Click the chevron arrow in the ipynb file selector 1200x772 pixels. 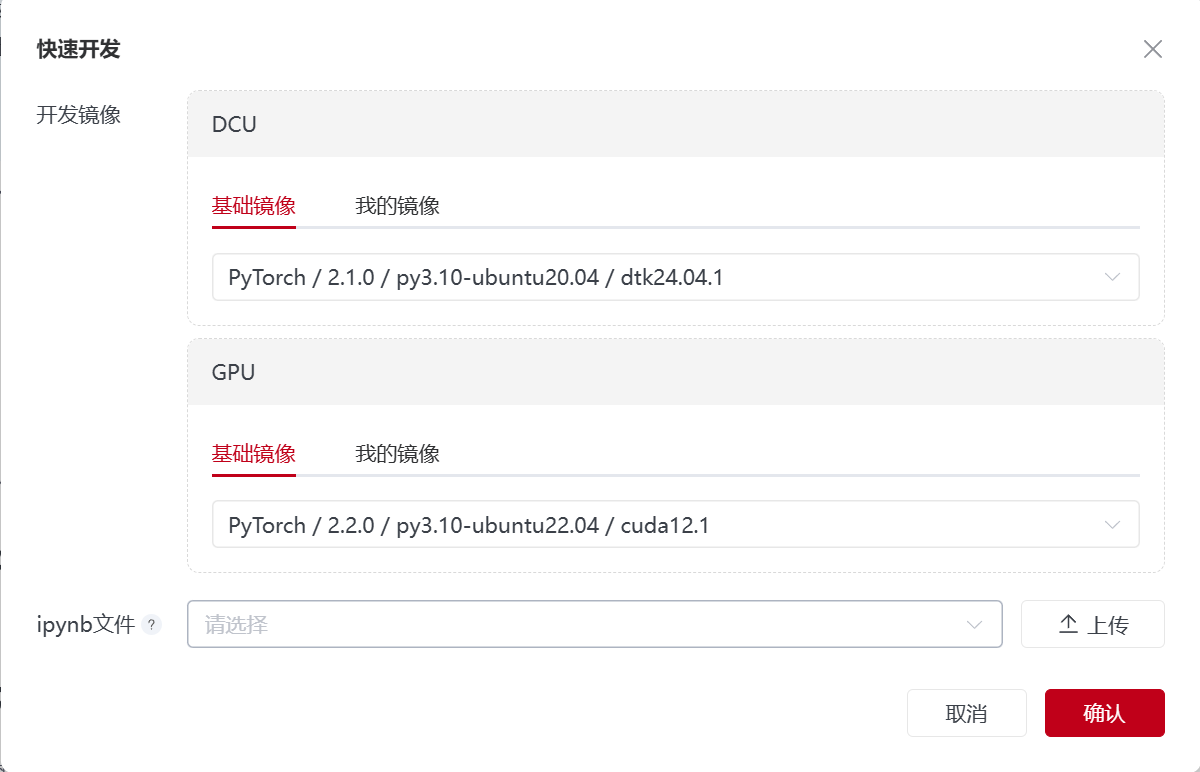click(x=975, y=625)
